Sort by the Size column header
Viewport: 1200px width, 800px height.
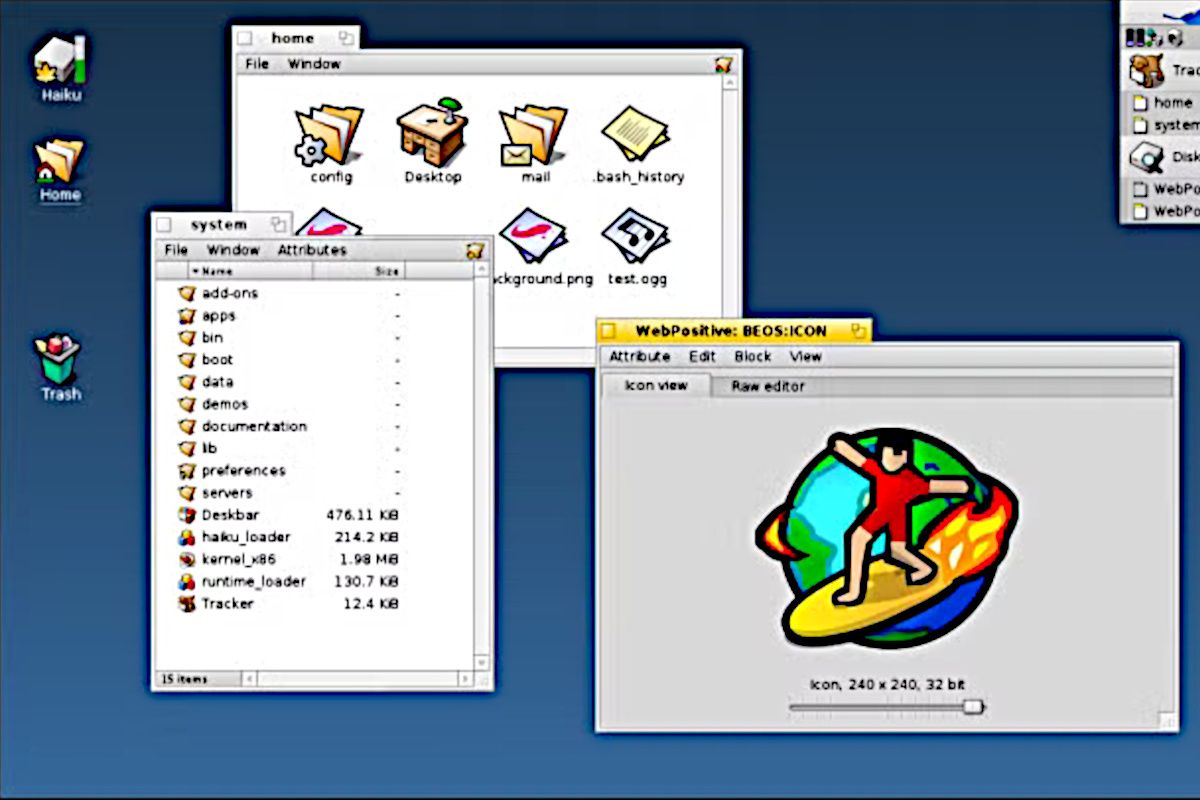[359, 271]
